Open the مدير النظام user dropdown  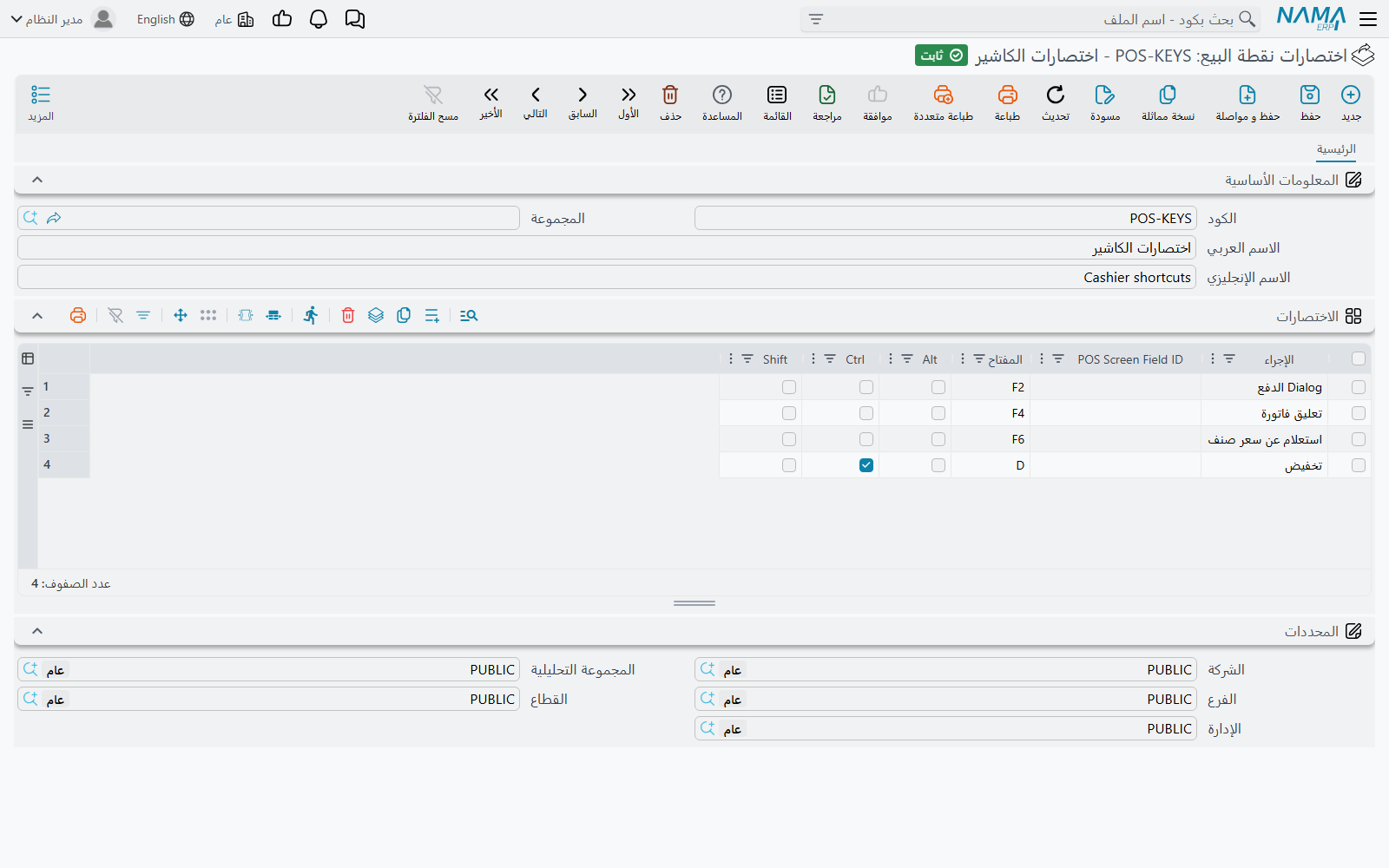point(63,19)
